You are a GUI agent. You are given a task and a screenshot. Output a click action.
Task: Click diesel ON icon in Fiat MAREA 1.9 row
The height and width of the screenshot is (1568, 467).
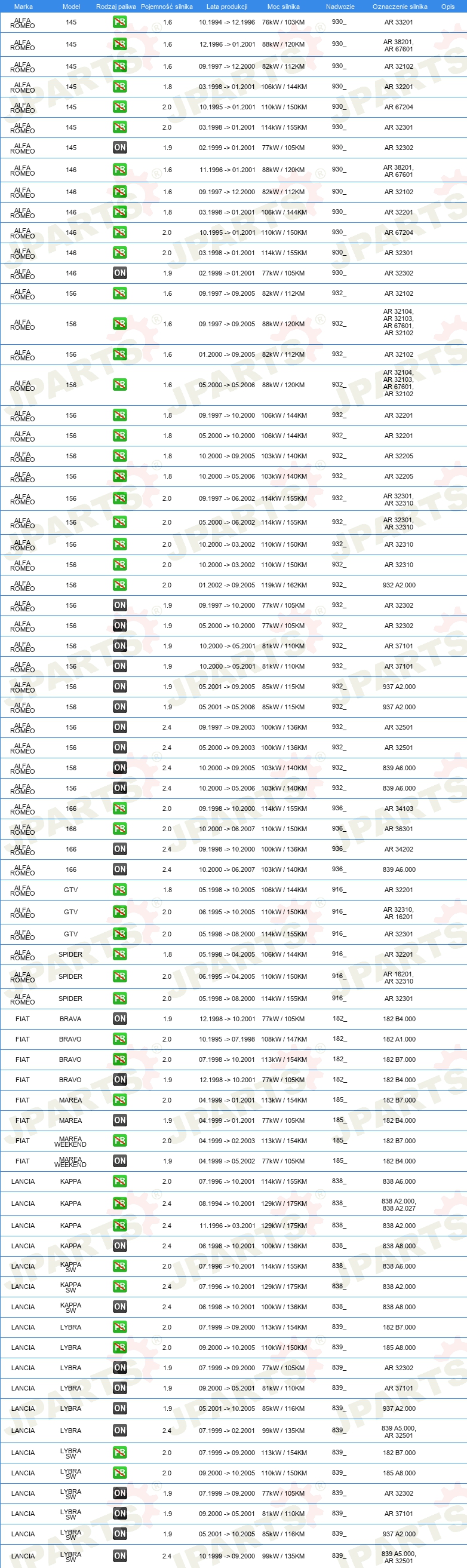pos(120,1120)
